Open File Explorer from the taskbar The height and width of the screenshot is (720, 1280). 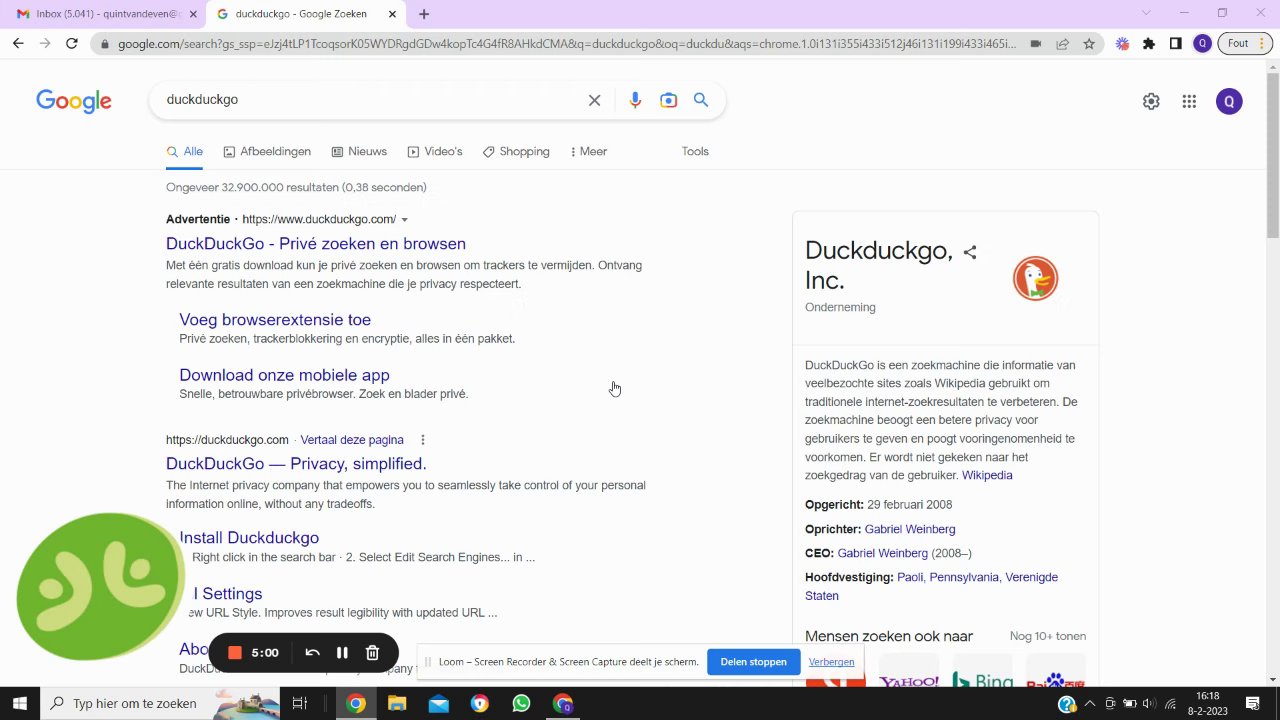[x=397, y=703]
